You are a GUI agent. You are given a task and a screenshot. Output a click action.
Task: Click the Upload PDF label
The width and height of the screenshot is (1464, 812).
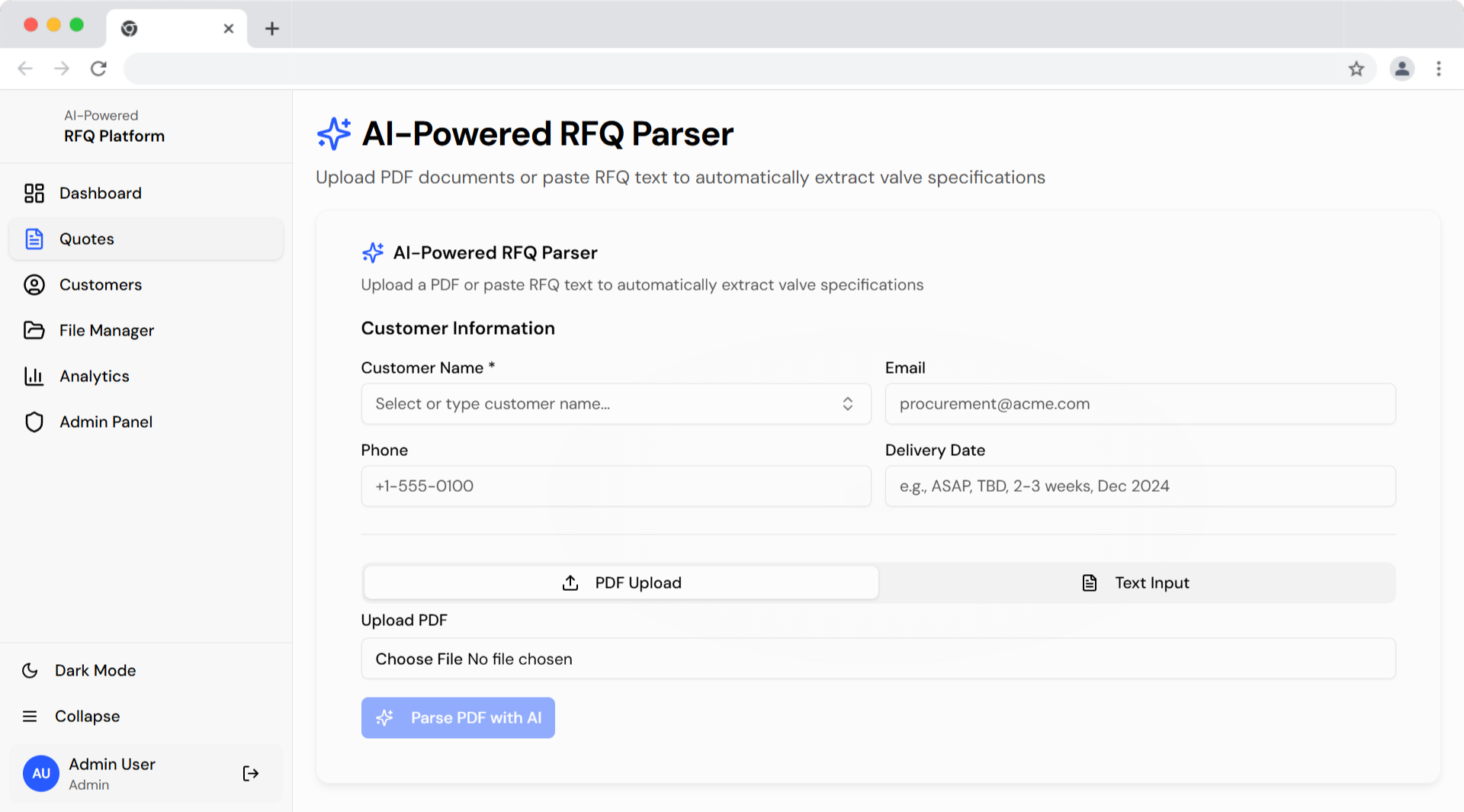pyautogui.click(x=404, y=620)
